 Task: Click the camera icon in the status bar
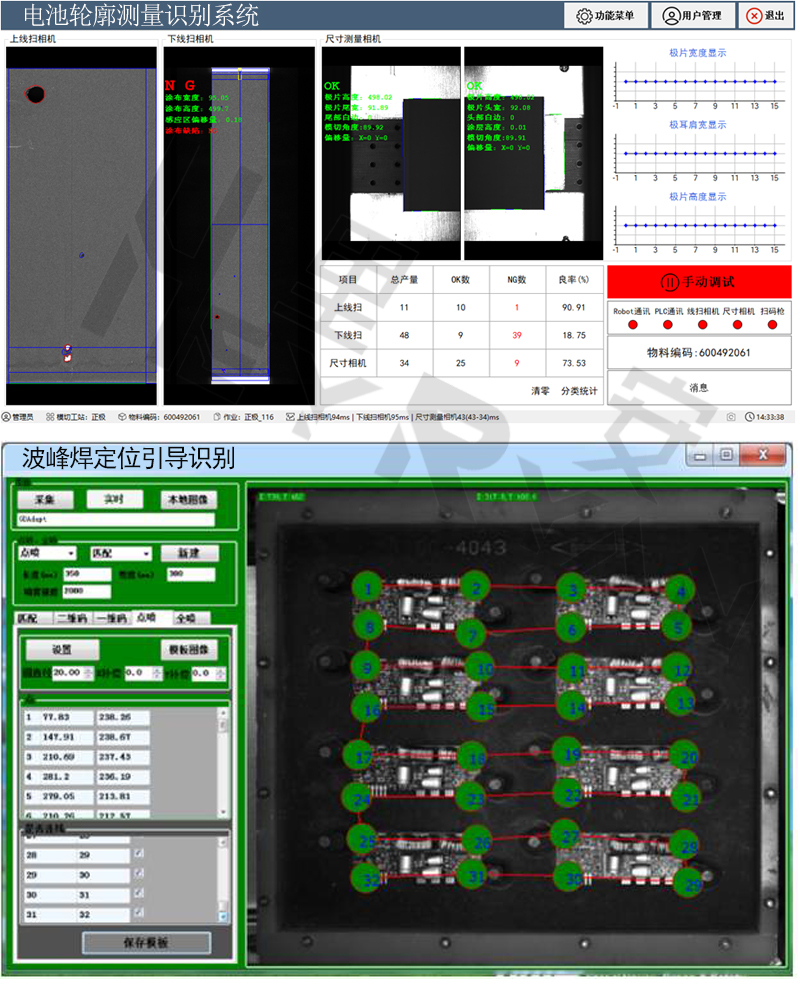pos(731,417)
